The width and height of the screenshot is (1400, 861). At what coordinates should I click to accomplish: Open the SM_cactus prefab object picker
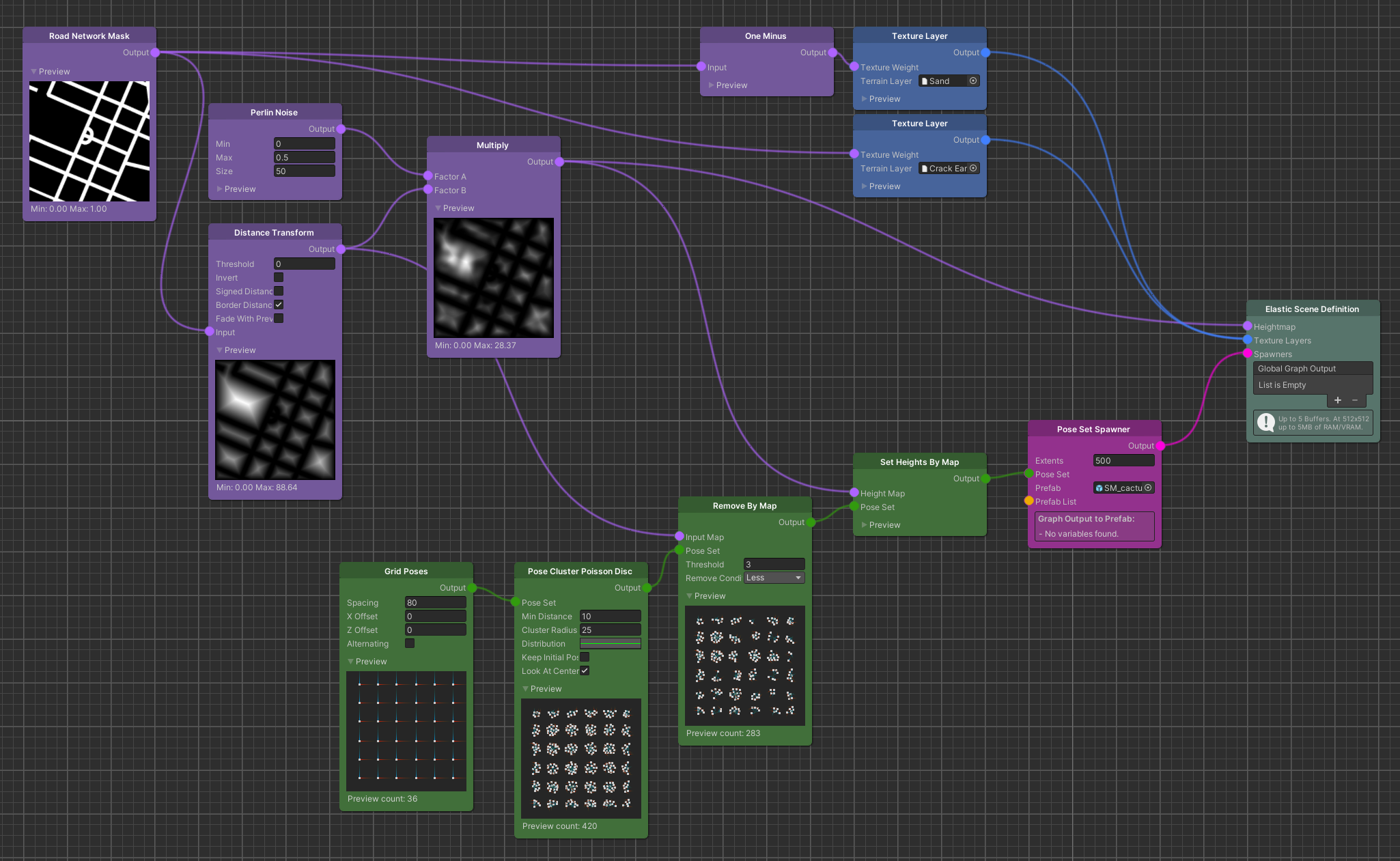[x=1148, y=488]
